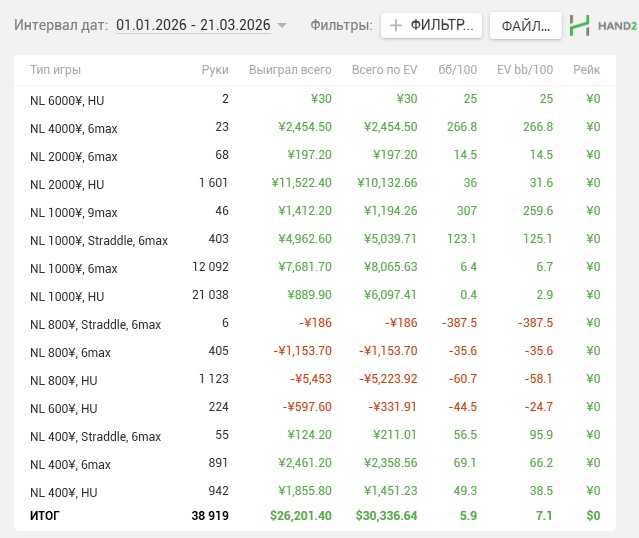The height and width of the screenshot is (538, 639).
Task: Select the NL 1000¥, Straddle, 6max row
Action: pos(99,240)
